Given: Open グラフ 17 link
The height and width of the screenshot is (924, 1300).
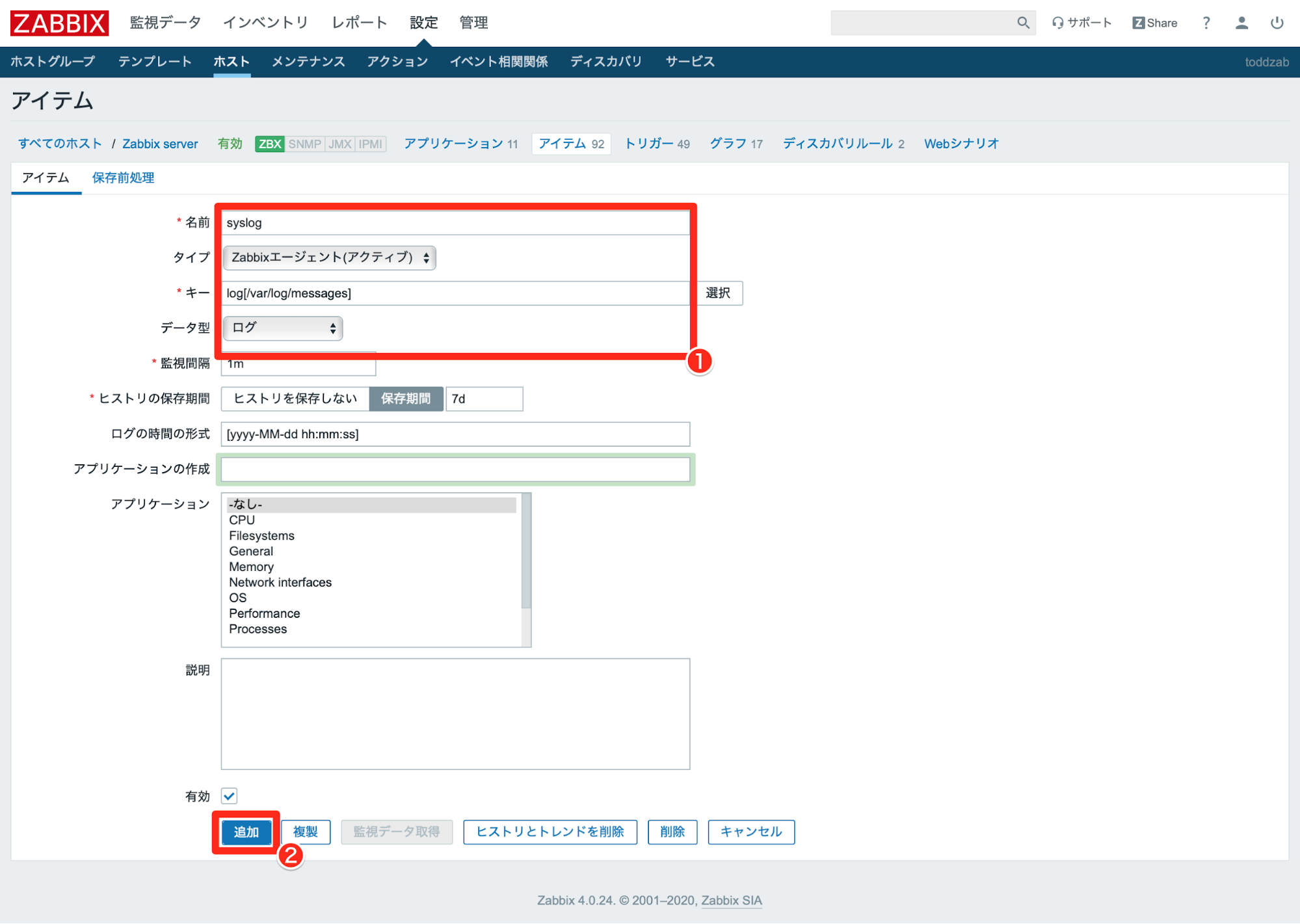Looking at the screenshot, I should point(736,144).
